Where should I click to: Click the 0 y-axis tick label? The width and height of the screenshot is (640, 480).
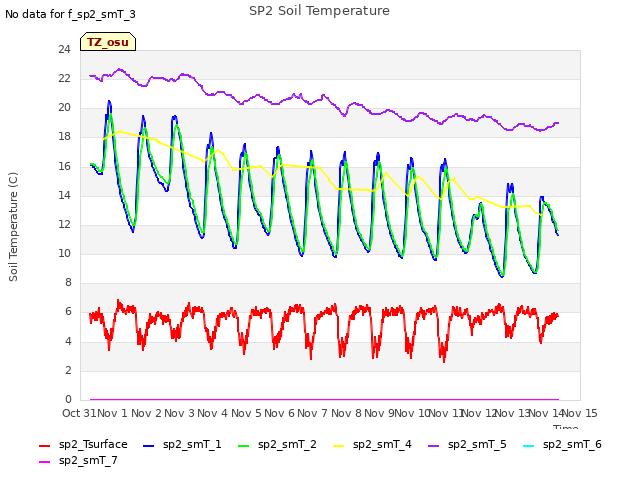(x=68, y=399)
